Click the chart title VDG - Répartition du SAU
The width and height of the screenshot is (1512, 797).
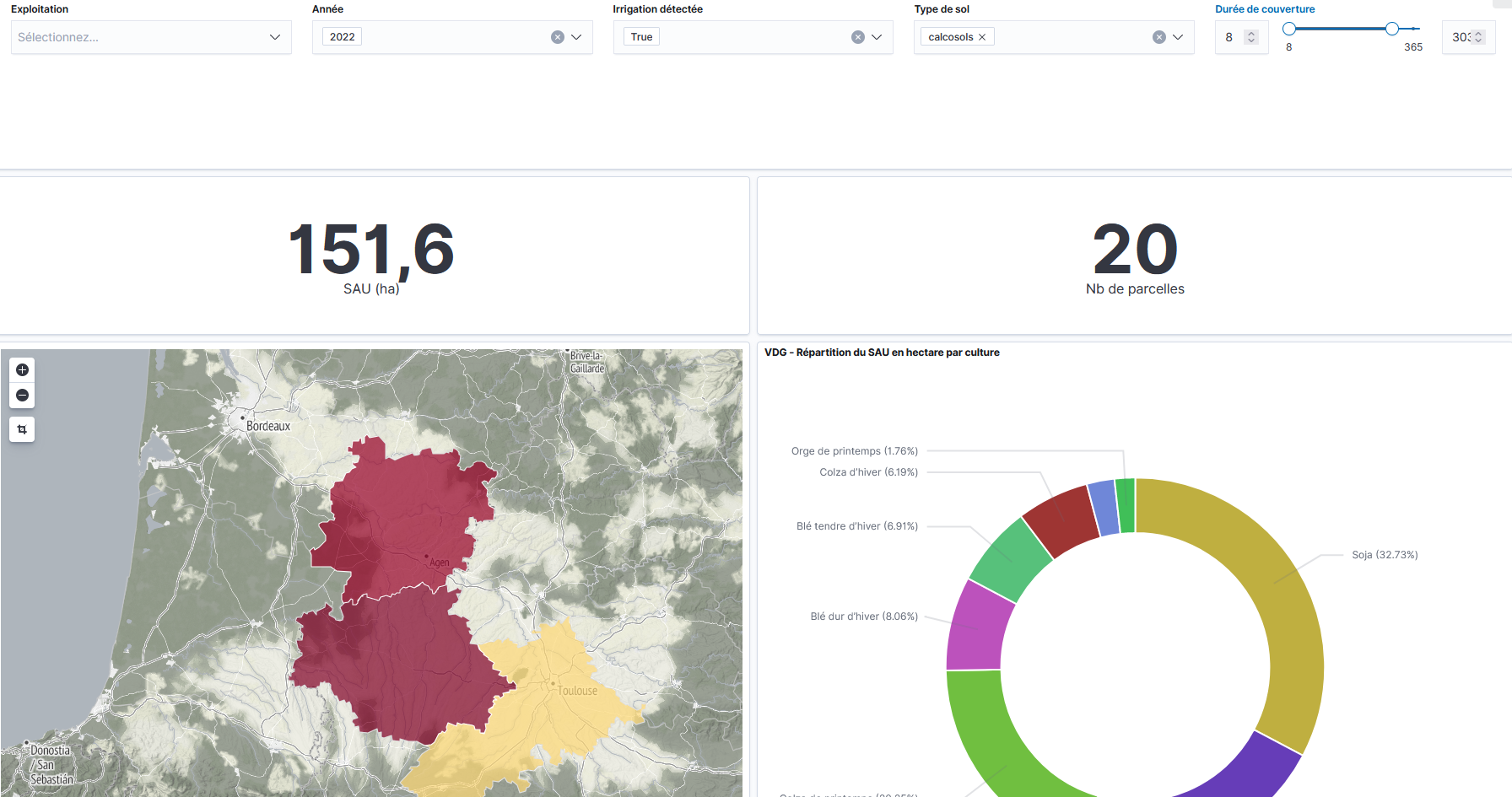[x=882, y=353]
